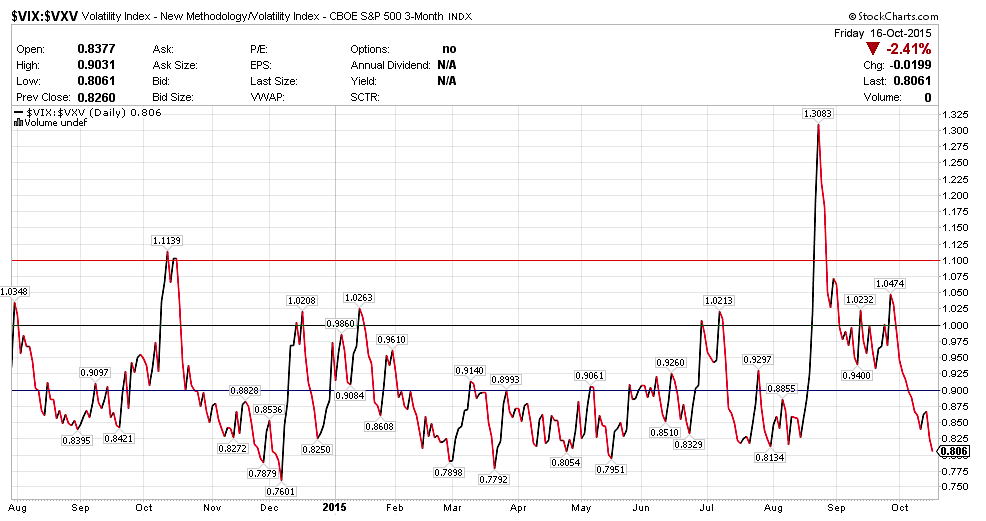Select the $VIX:$VXV ticker symbol title
This screenshot has height=521, width=986.
point(44,16)
